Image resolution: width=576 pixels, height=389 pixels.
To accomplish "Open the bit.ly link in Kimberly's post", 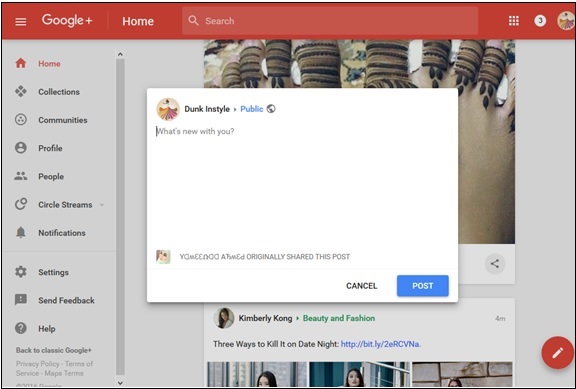I will 381,344.
